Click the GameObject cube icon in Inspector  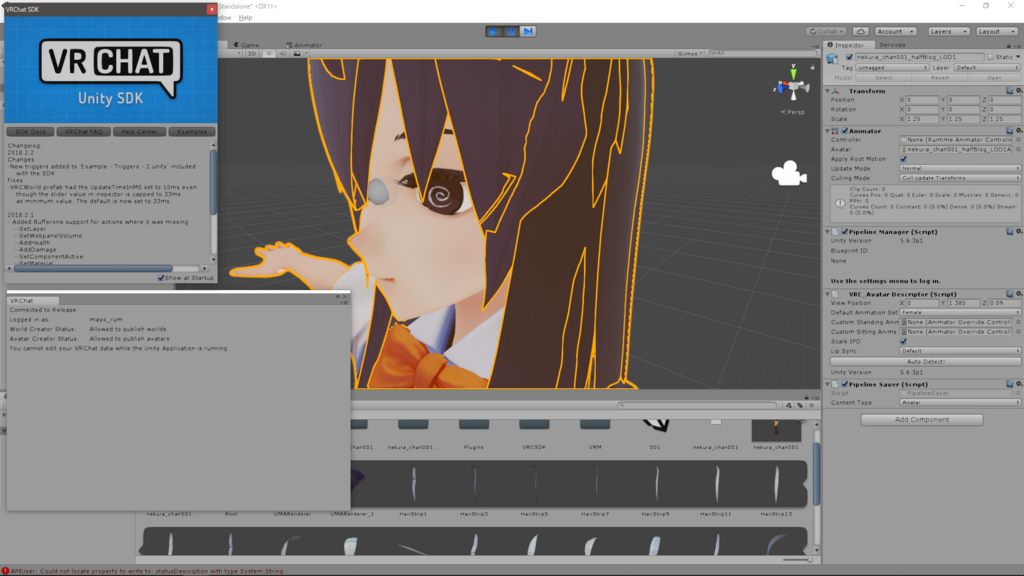(833, 59)
